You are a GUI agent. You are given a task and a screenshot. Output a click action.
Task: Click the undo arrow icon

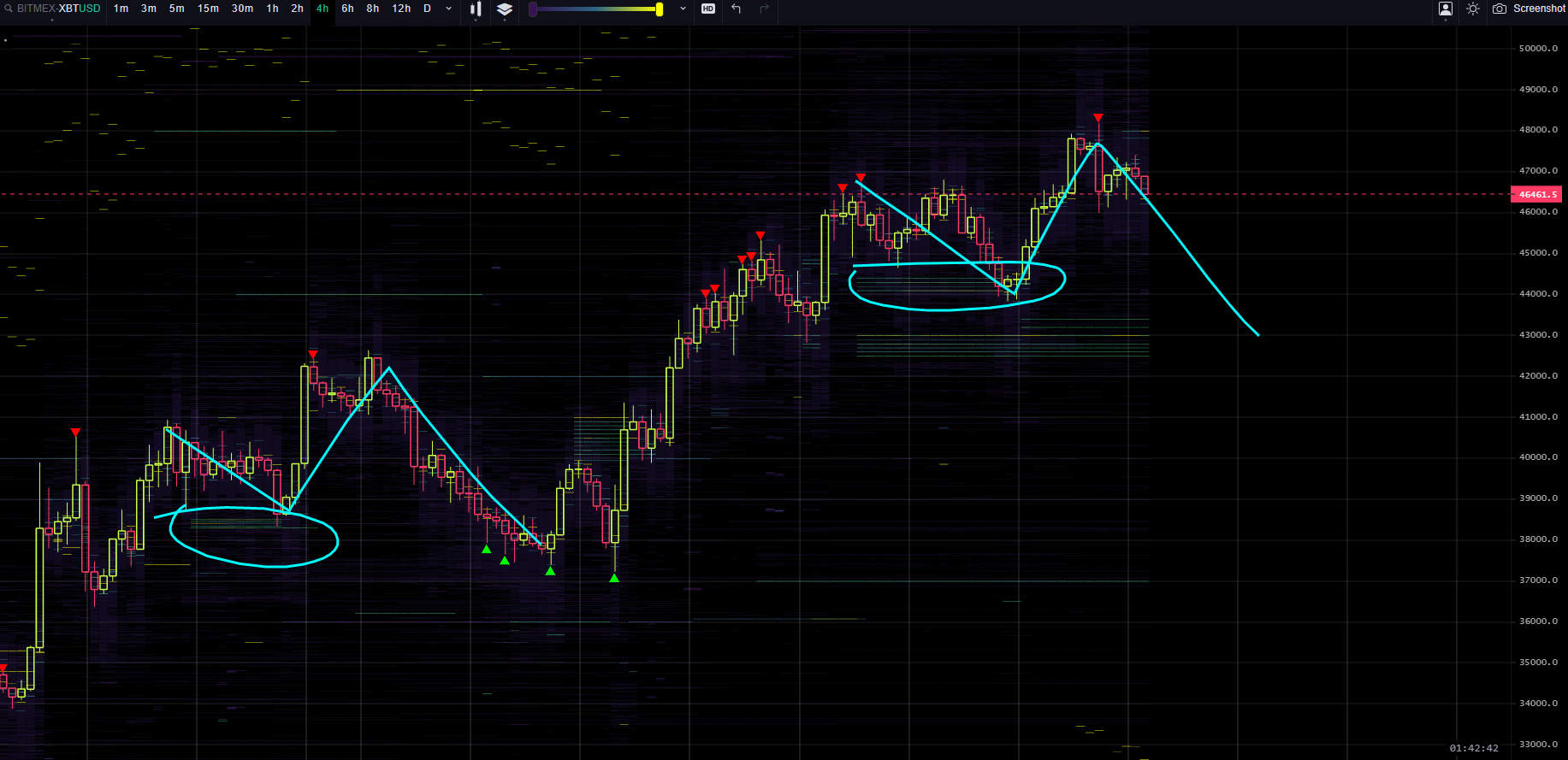coord(736,9)
